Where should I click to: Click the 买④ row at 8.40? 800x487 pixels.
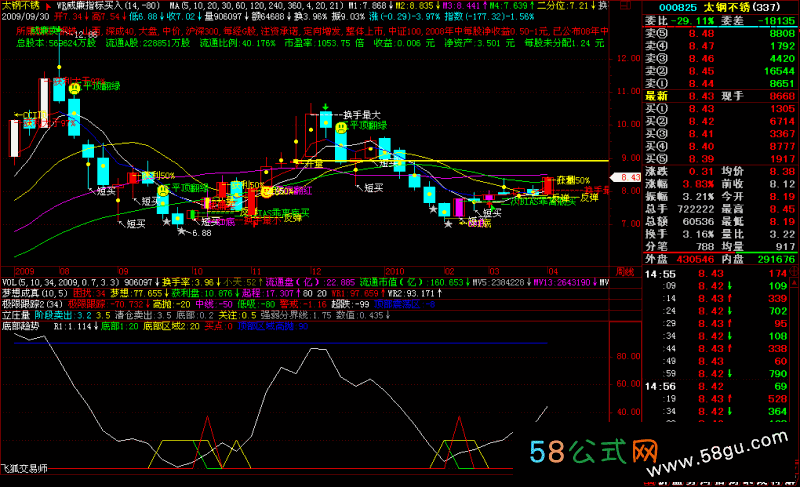click(719, 146)
